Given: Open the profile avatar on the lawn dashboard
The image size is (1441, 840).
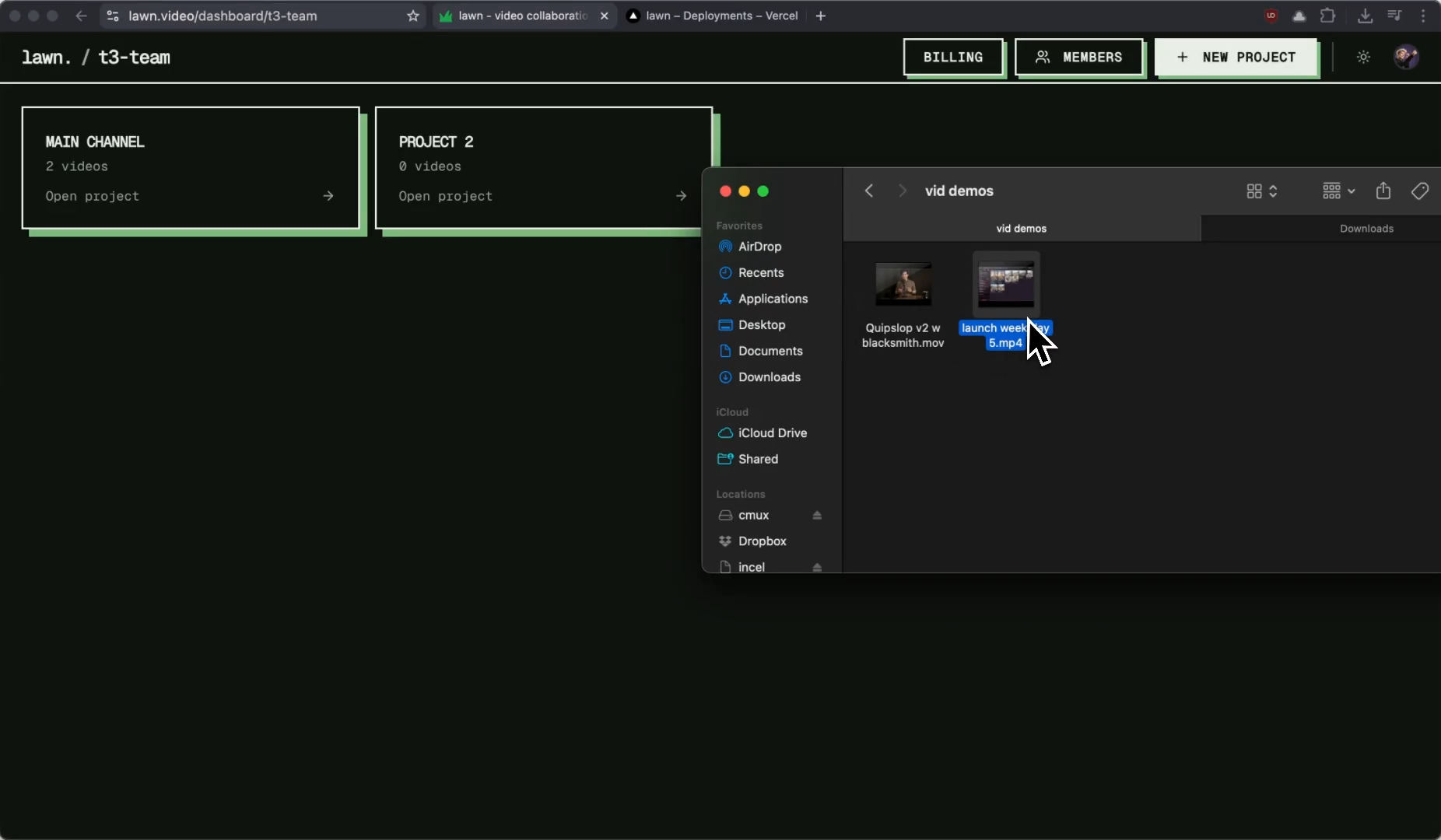Looking at the screenshot, I should 1408,57.
